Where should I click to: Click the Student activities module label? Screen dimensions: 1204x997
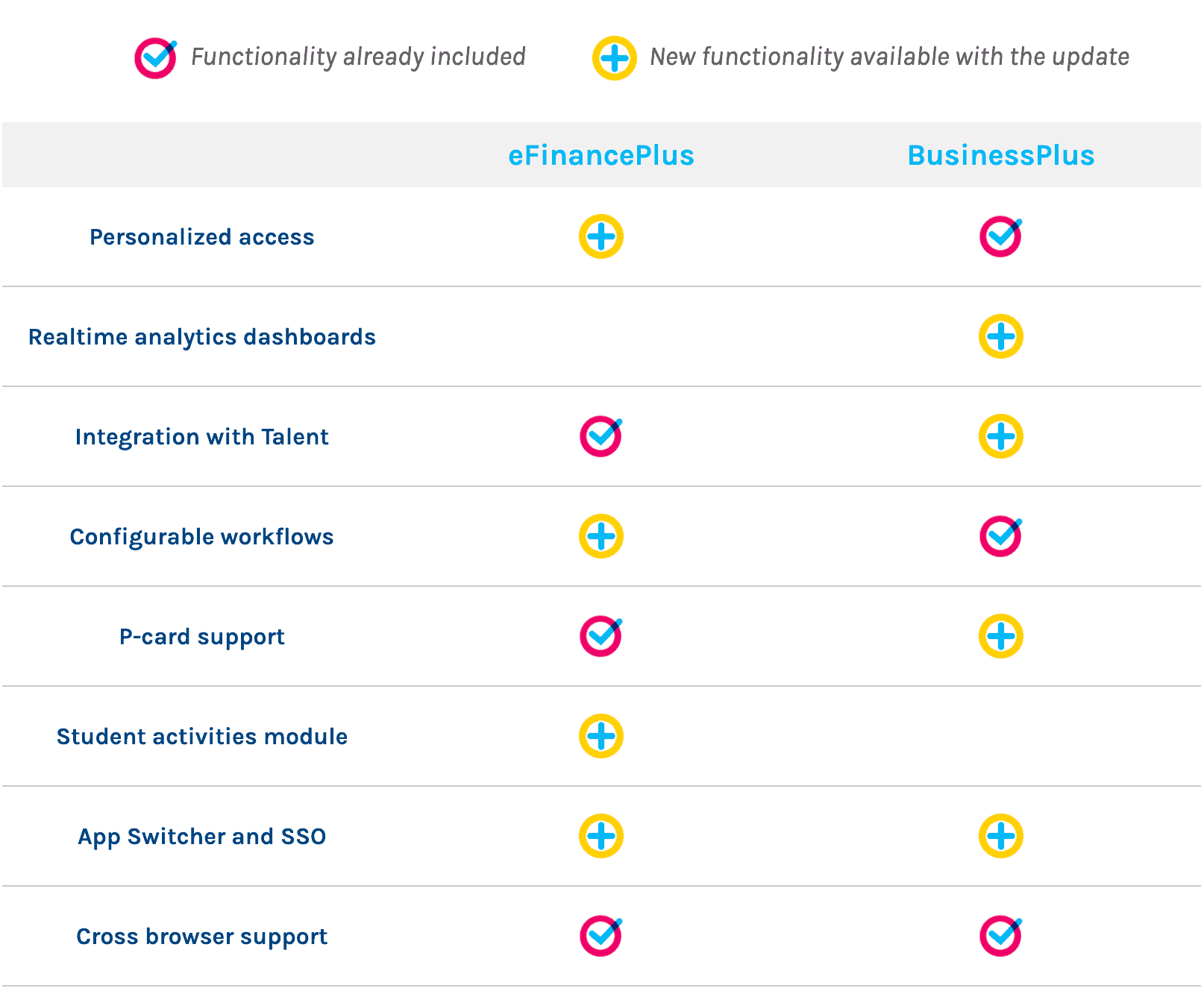202,737
